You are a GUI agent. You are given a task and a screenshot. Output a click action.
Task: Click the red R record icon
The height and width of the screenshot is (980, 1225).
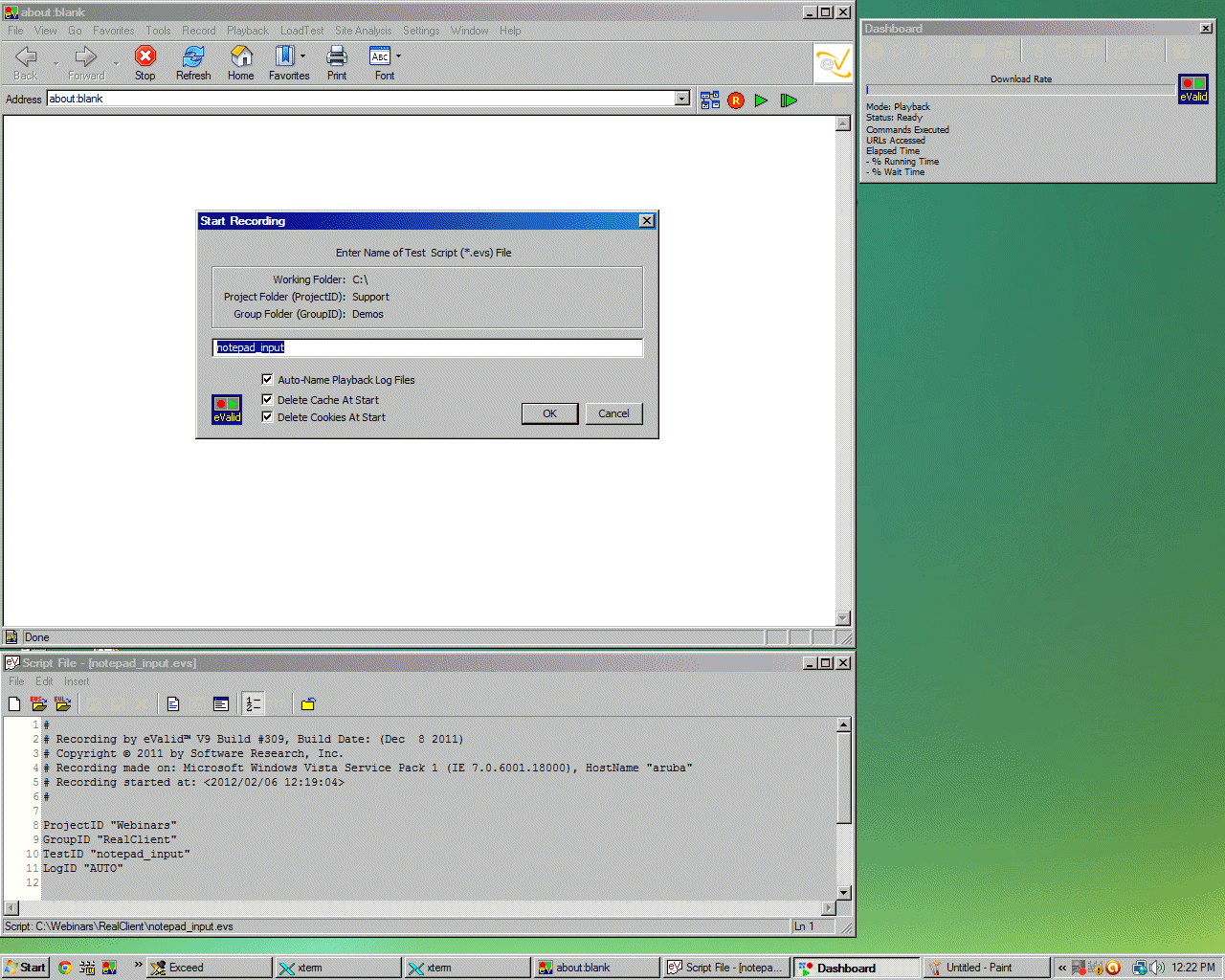[x=736, y=100]
